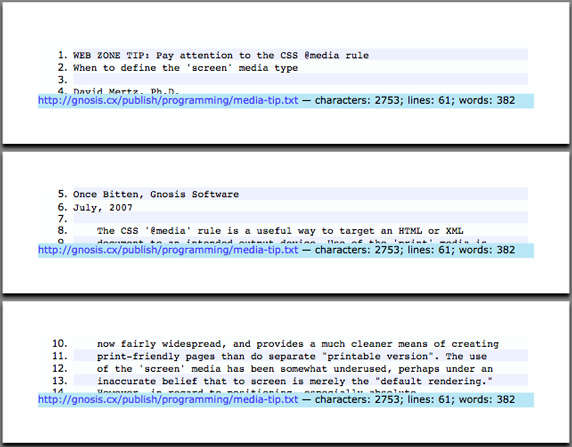572x447 pixels.
Task: Click the empty row numbered 7
Action: (x=300, y=217)
